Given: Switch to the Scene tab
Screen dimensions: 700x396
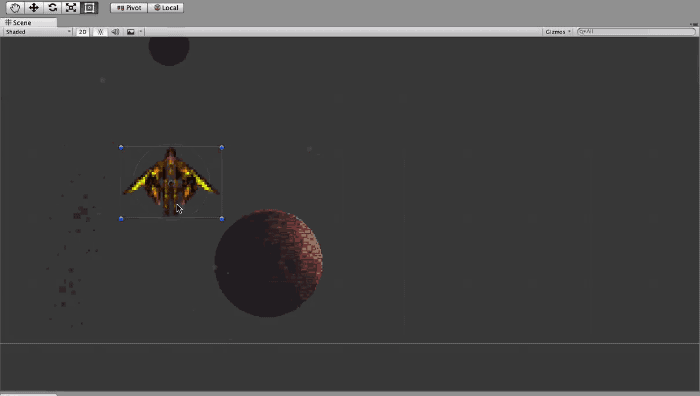Looking at the screenshot, I should tap(29, 22).
